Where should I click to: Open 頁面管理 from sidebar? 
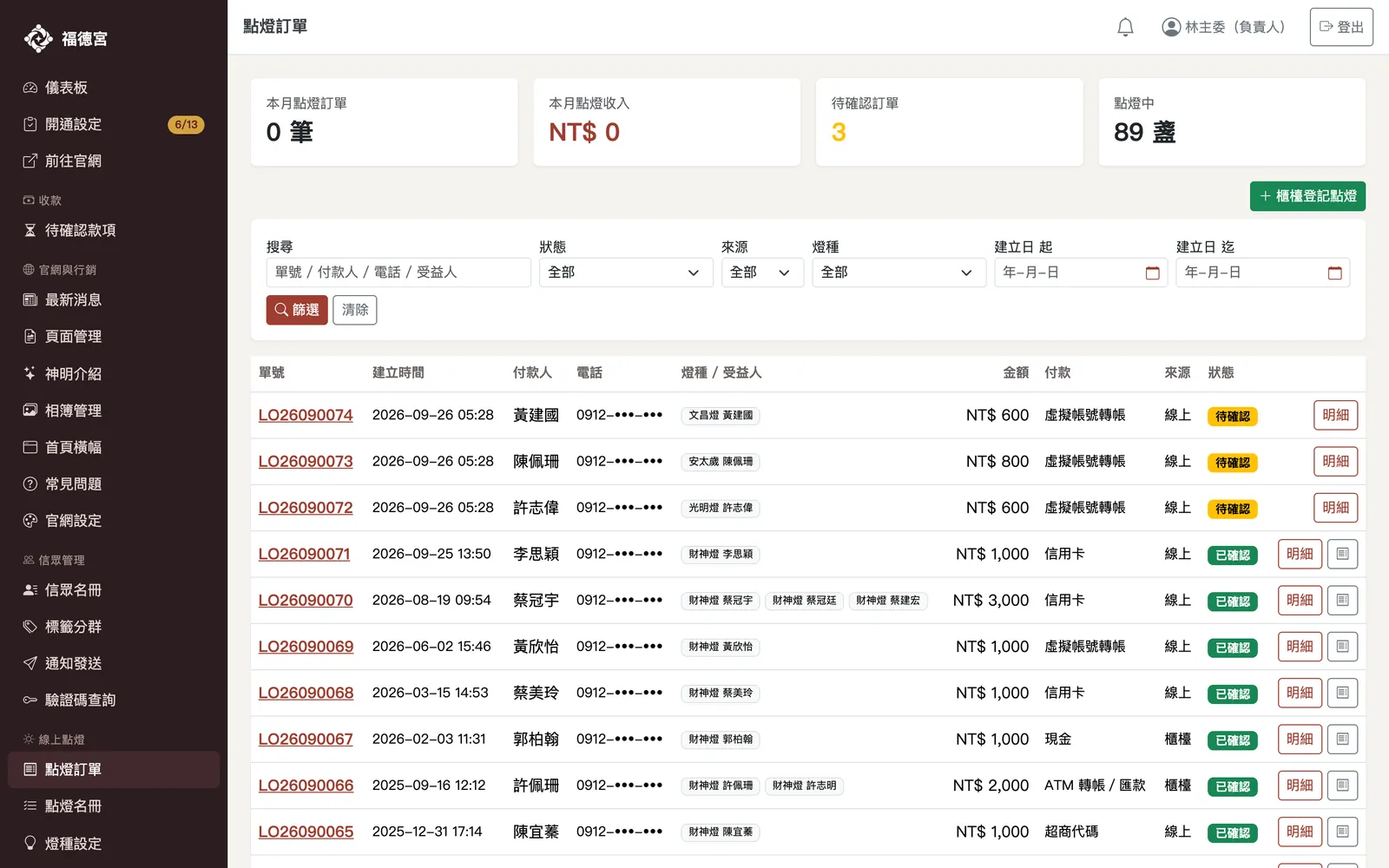tap(114, 336)
